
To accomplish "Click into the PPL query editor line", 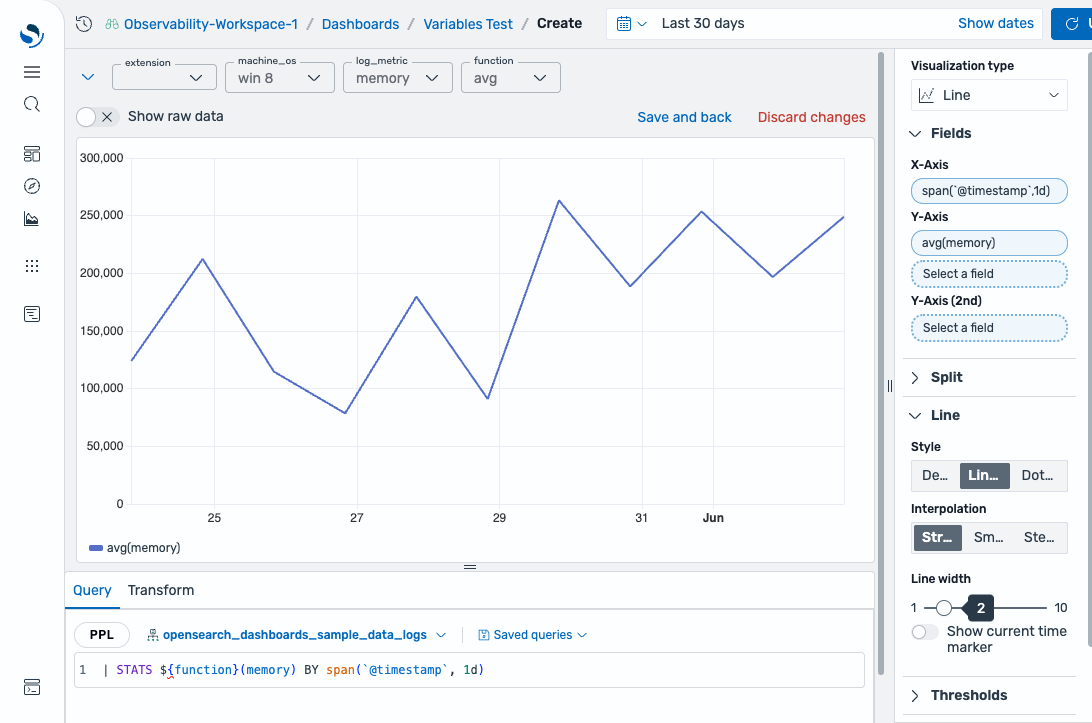I will pos(469,670).
